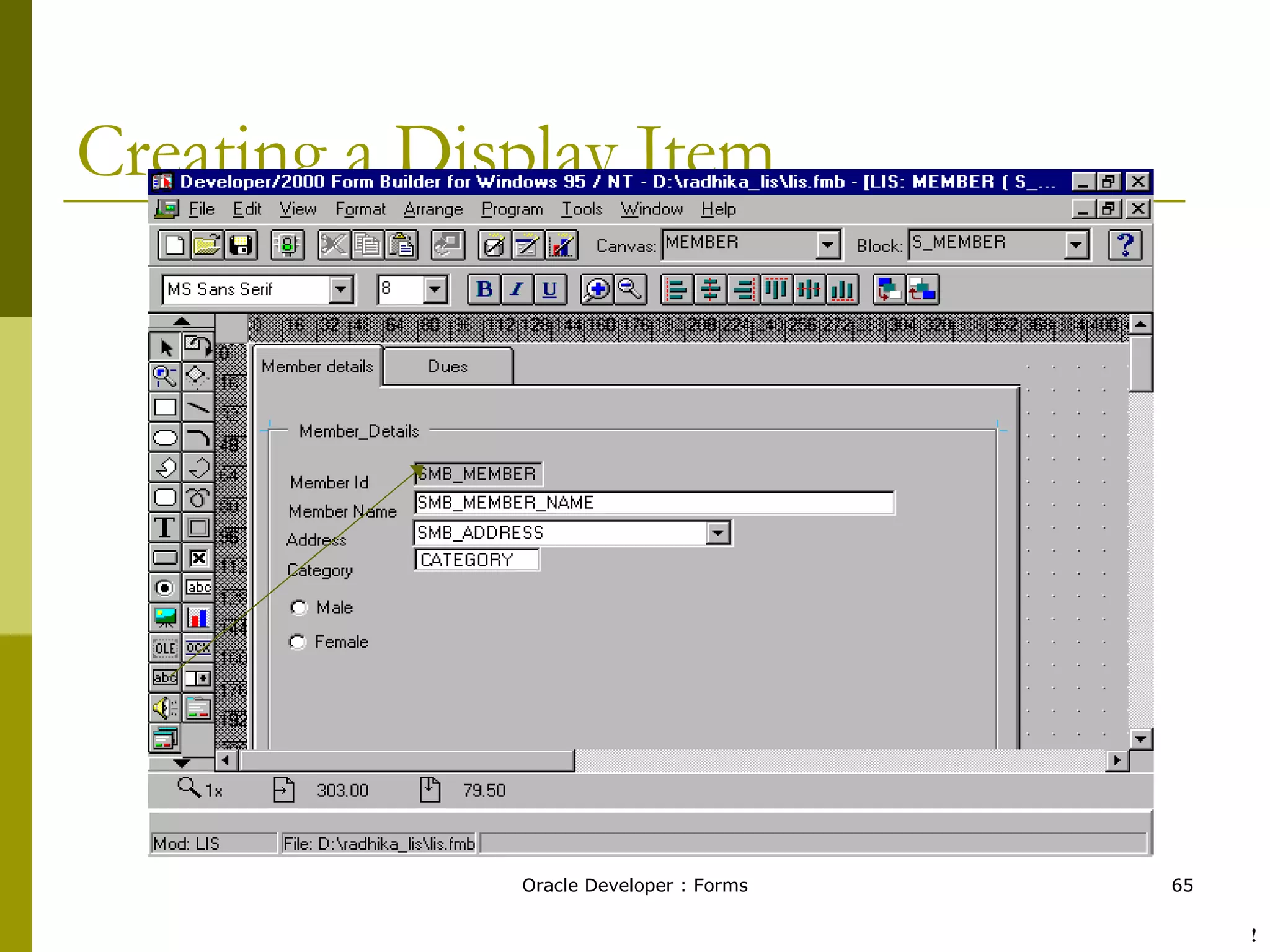
Task: Open the Format menu
Action: [360, 209]
